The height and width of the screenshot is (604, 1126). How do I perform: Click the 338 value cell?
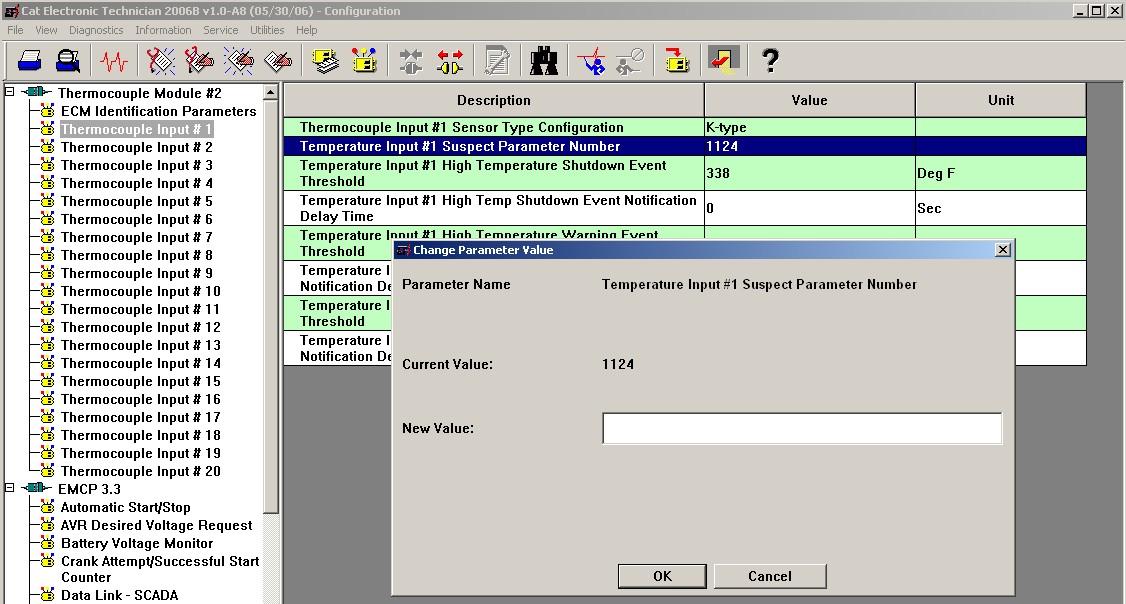(x=809, y=173)
